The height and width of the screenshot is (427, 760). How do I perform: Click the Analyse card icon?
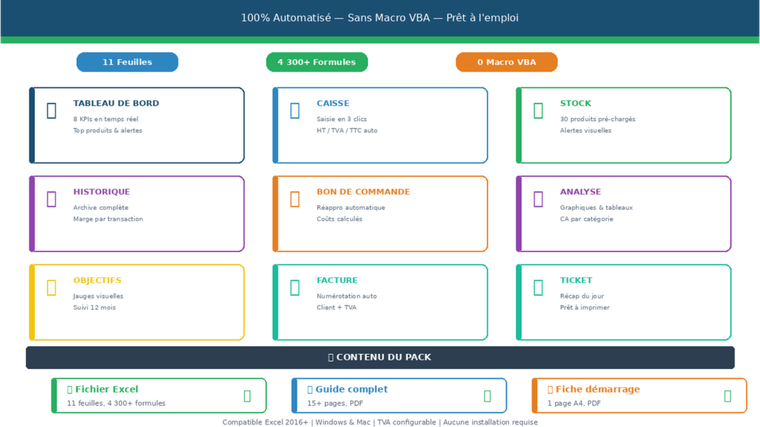tap(538, 199)
